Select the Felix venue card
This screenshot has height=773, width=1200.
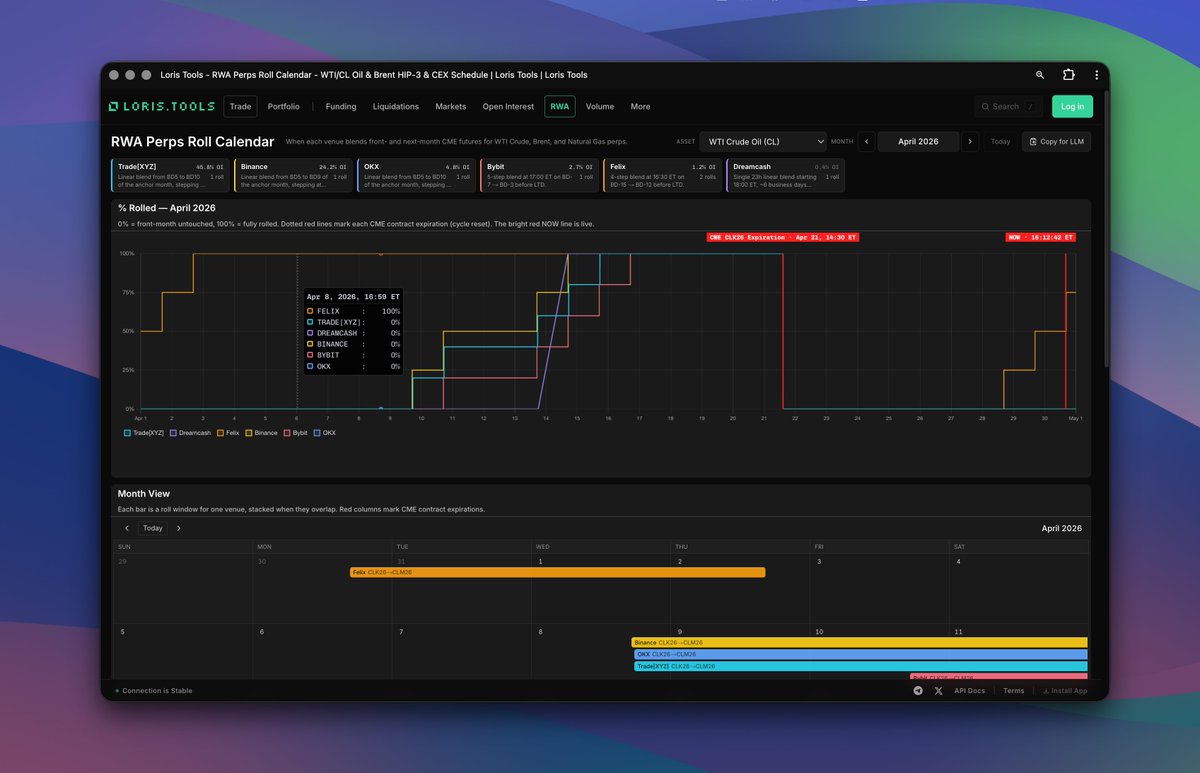point(663,175)
